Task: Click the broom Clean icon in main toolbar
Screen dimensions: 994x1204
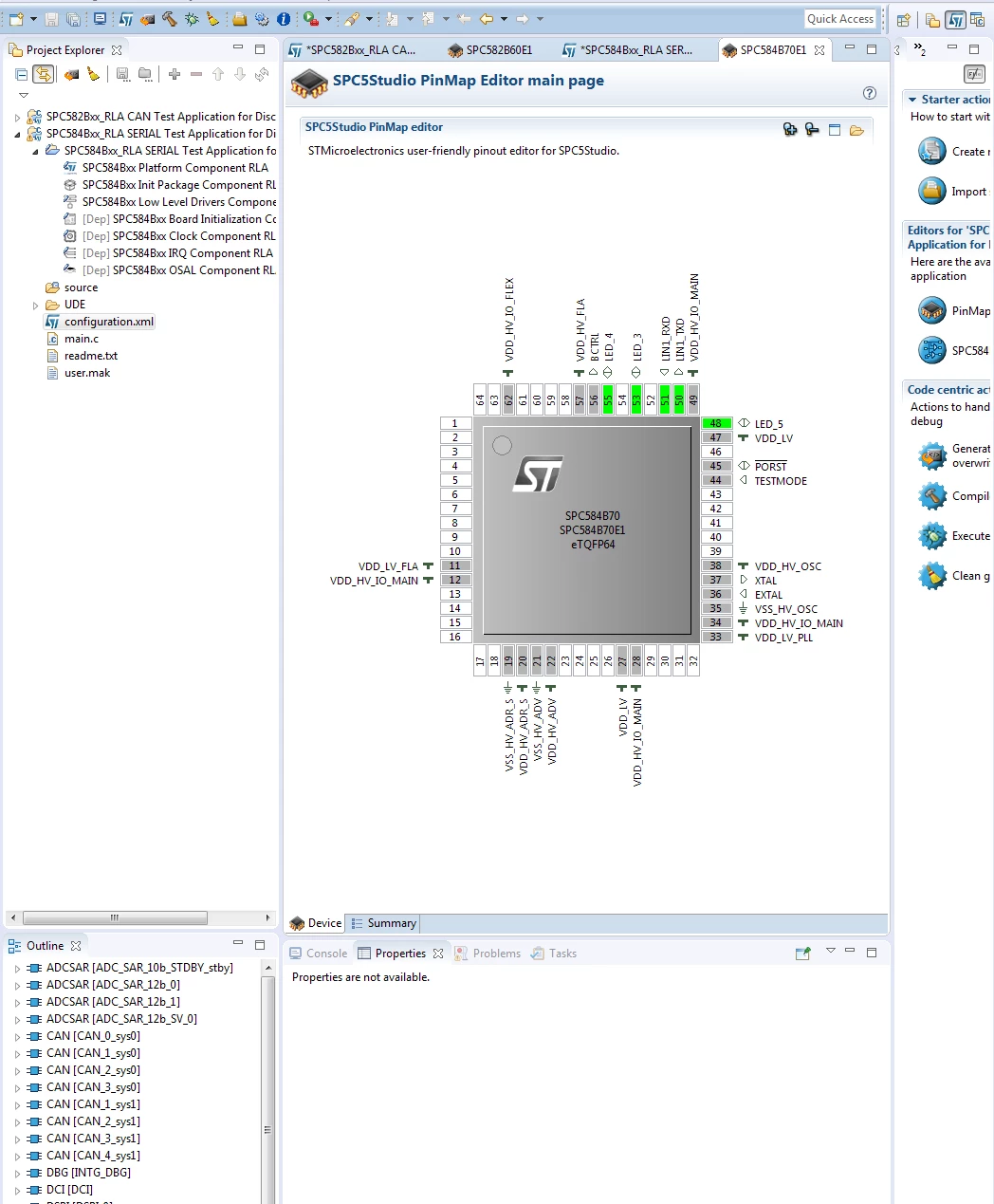Action: pyautogui.click(x=213, y=19)
